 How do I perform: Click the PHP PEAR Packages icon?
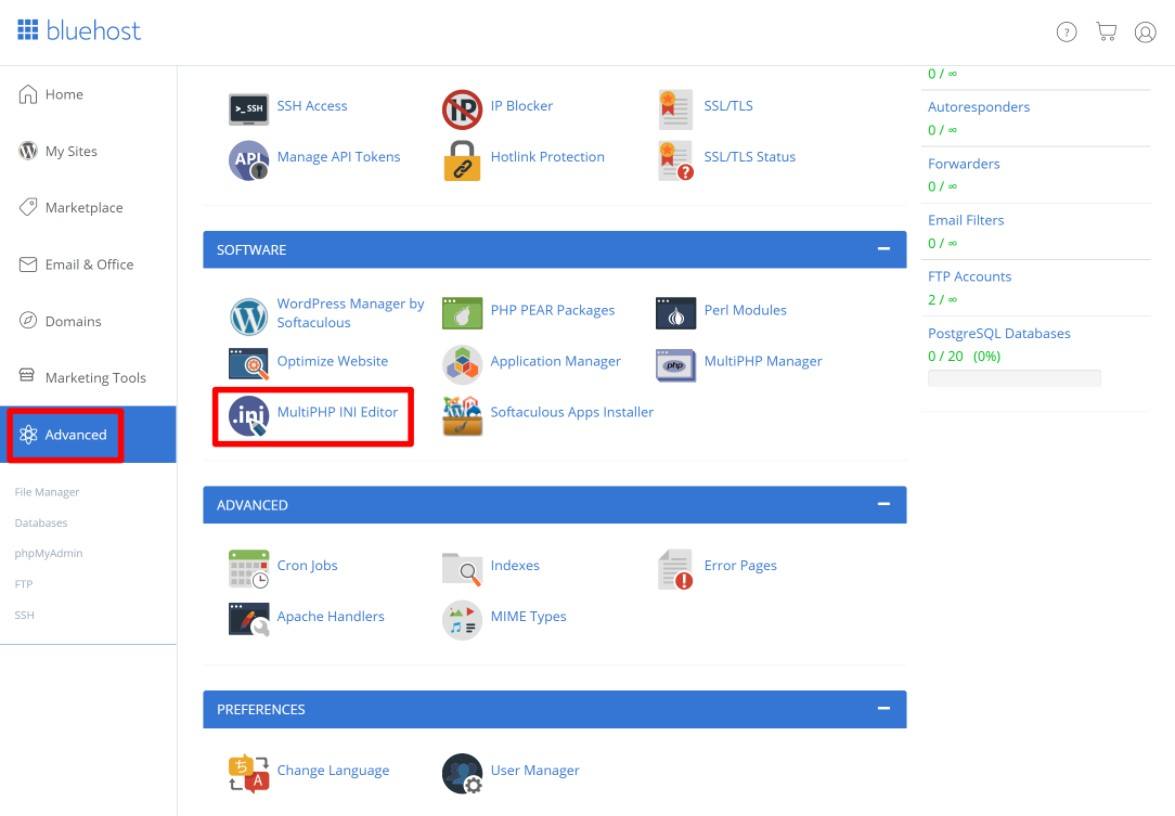coord(462,313)
